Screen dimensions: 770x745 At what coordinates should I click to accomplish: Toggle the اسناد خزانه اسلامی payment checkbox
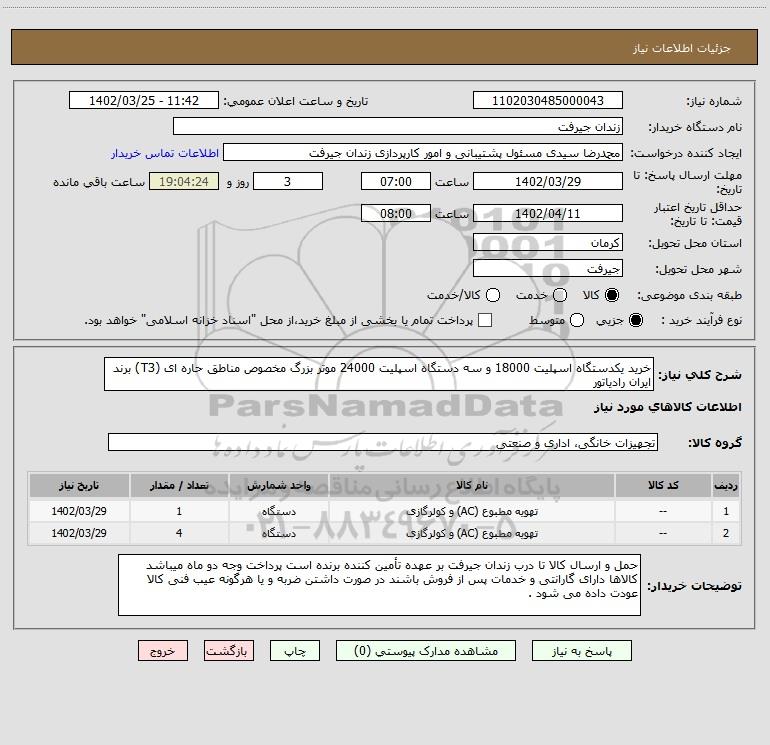(x=485, y=320)
